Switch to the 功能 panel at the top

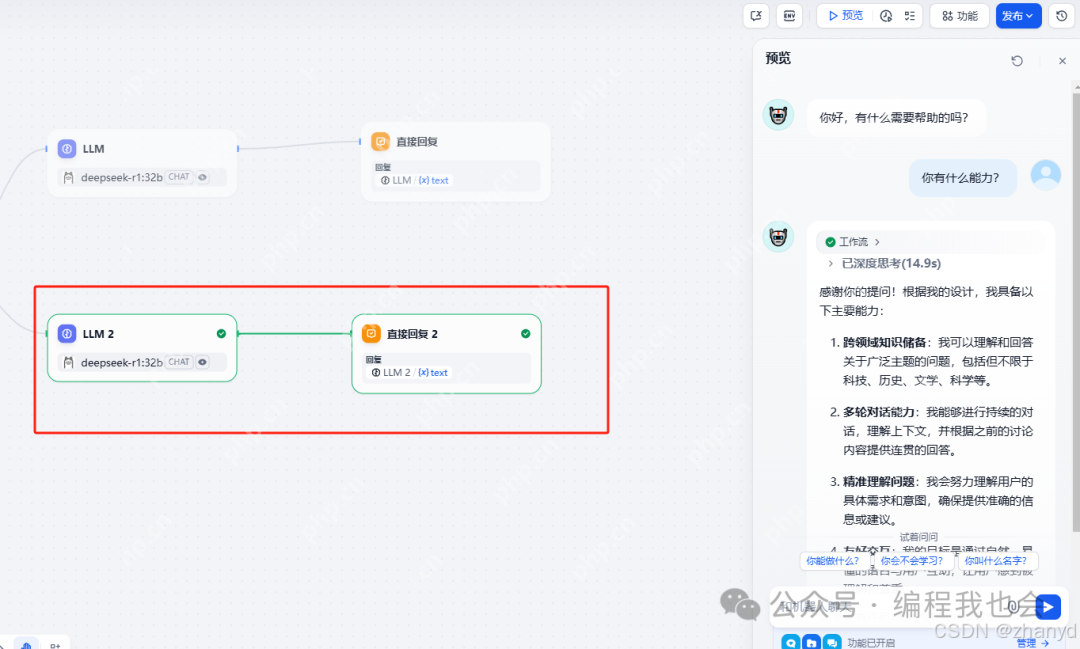point(958,16)
